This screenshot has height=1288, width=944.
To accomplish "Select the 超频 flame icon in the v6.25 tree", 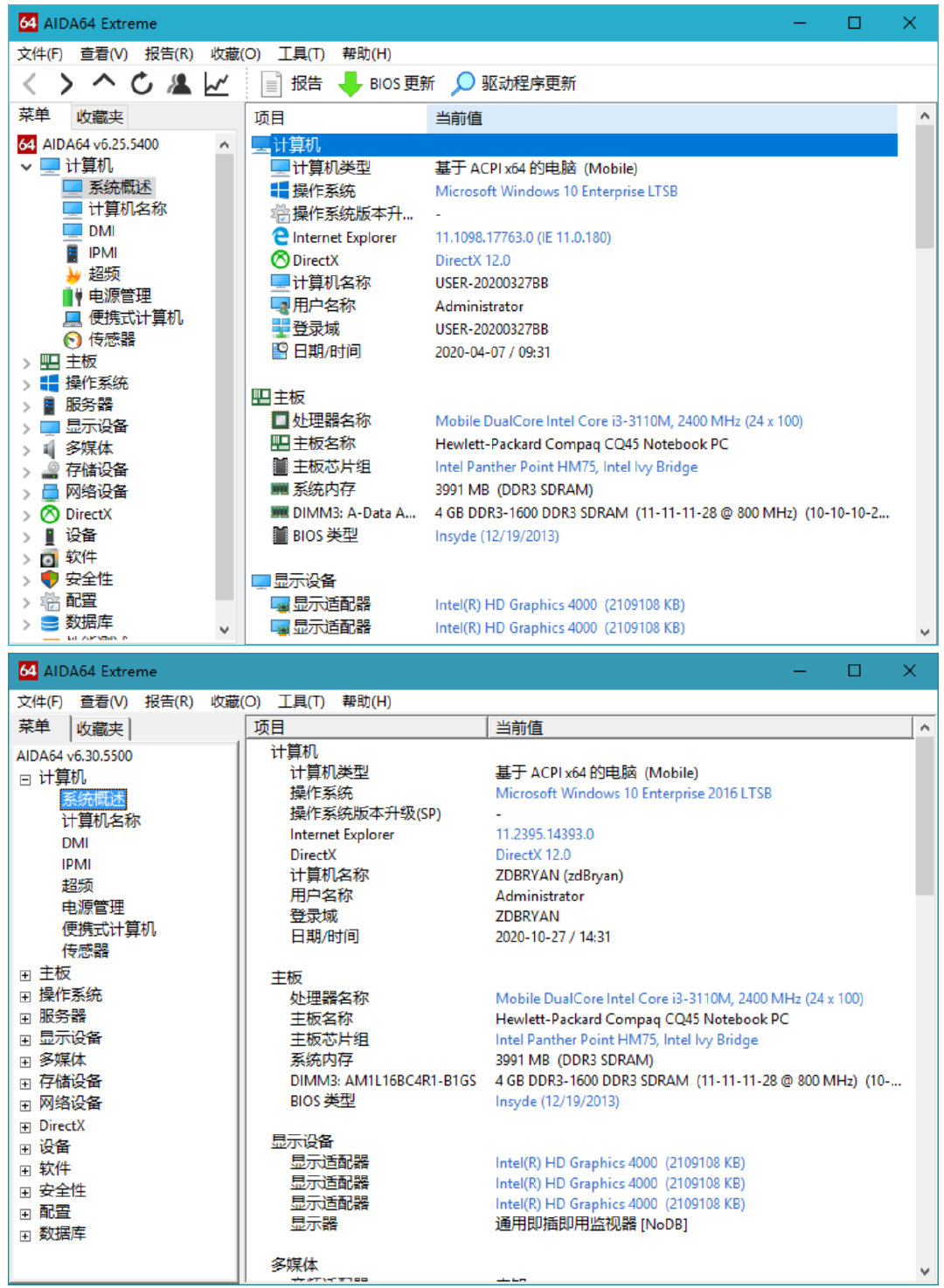I will point(73,274).
